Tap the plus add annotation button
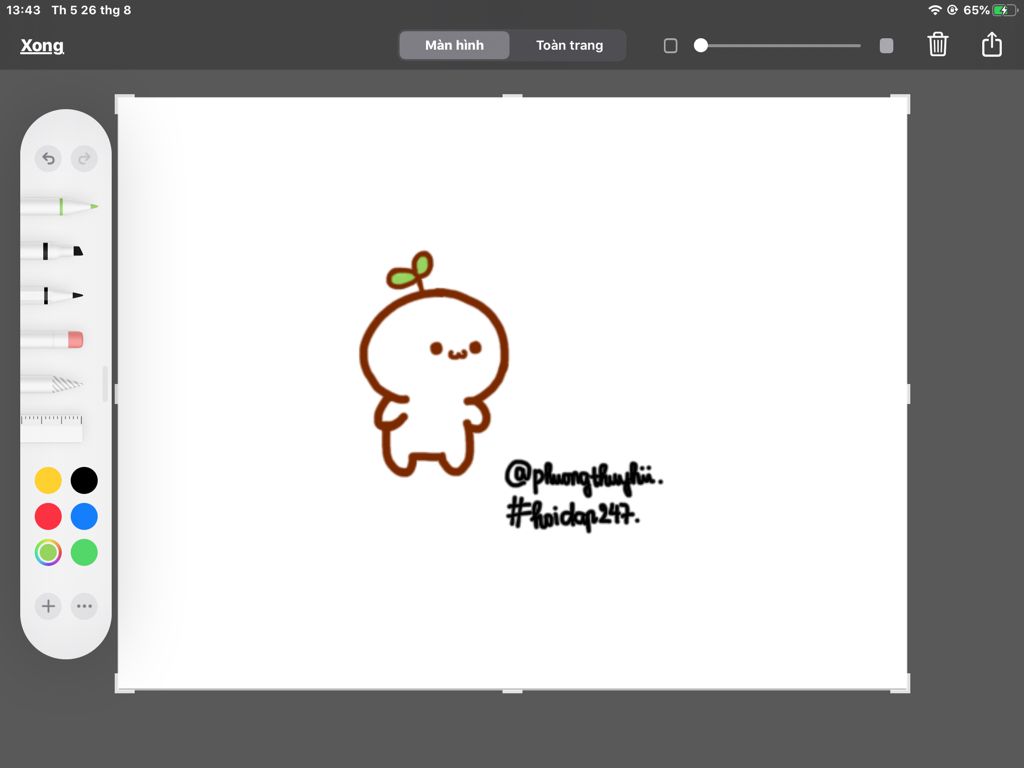The width and height of the screenshot is (1024, 768). 48,606
